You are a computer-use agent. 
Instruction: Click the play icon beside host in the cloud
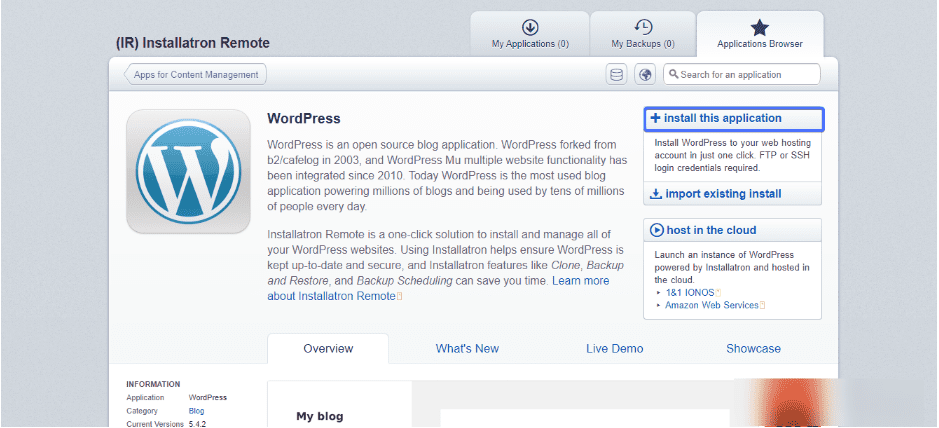click(x=657, y=230)
